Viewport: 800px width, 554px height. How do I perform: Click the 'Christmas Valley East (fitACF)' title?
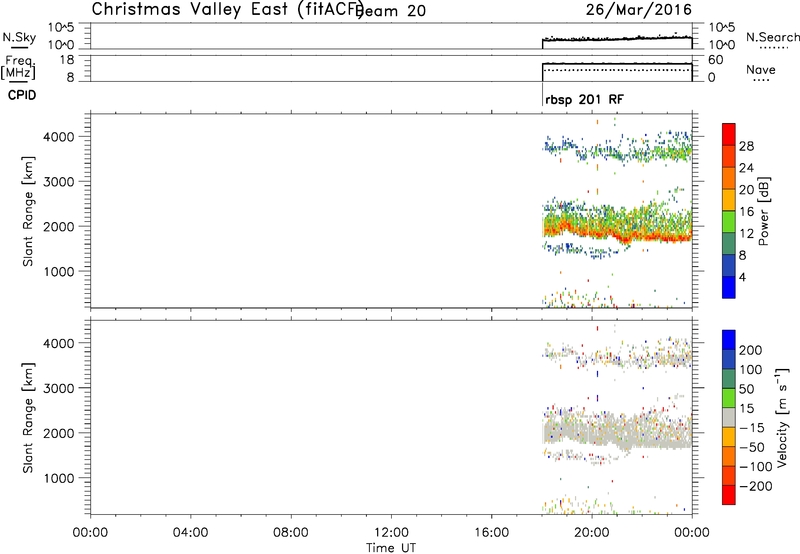(228, 9)
